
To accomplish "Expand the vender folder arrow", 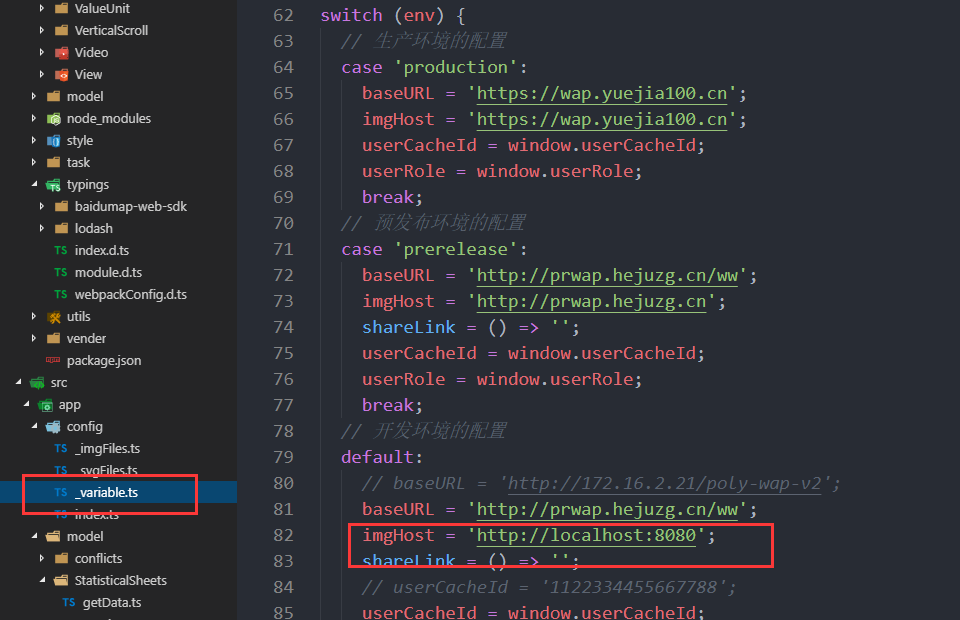I will click(x=34, y=338).
